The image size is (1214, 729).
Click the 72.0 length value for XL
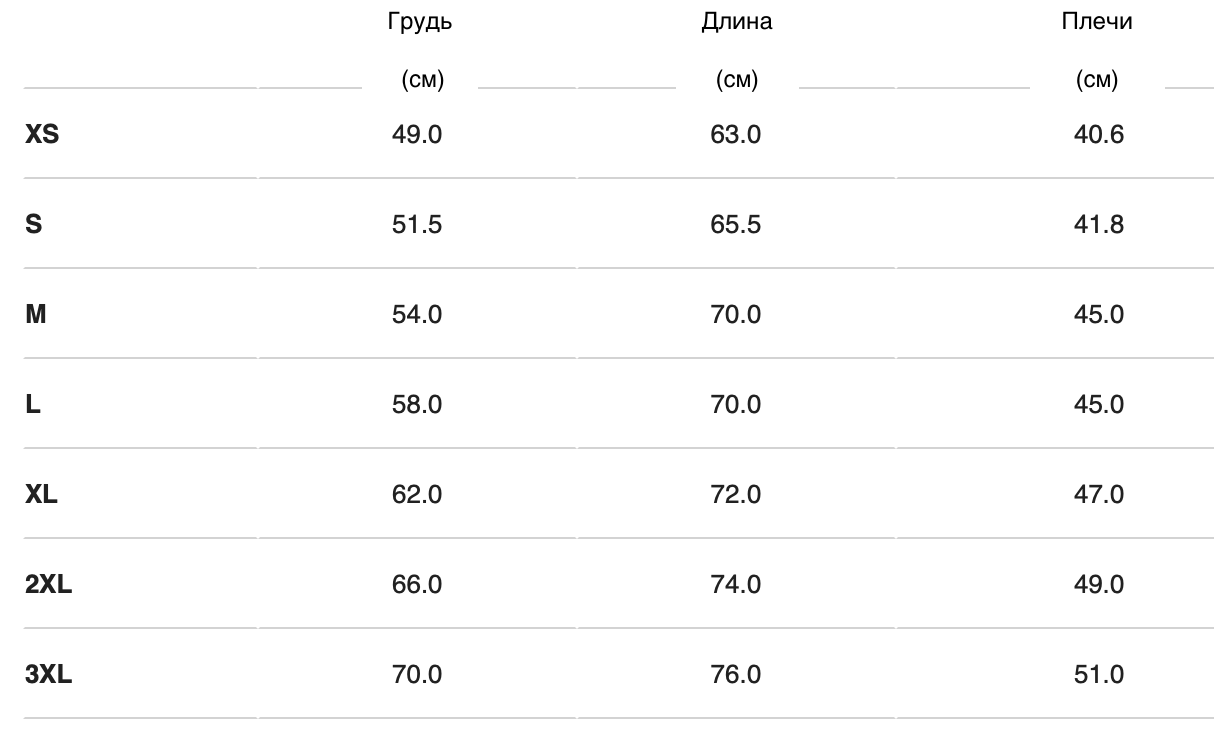pyautogui.click(x=735, y=495)
